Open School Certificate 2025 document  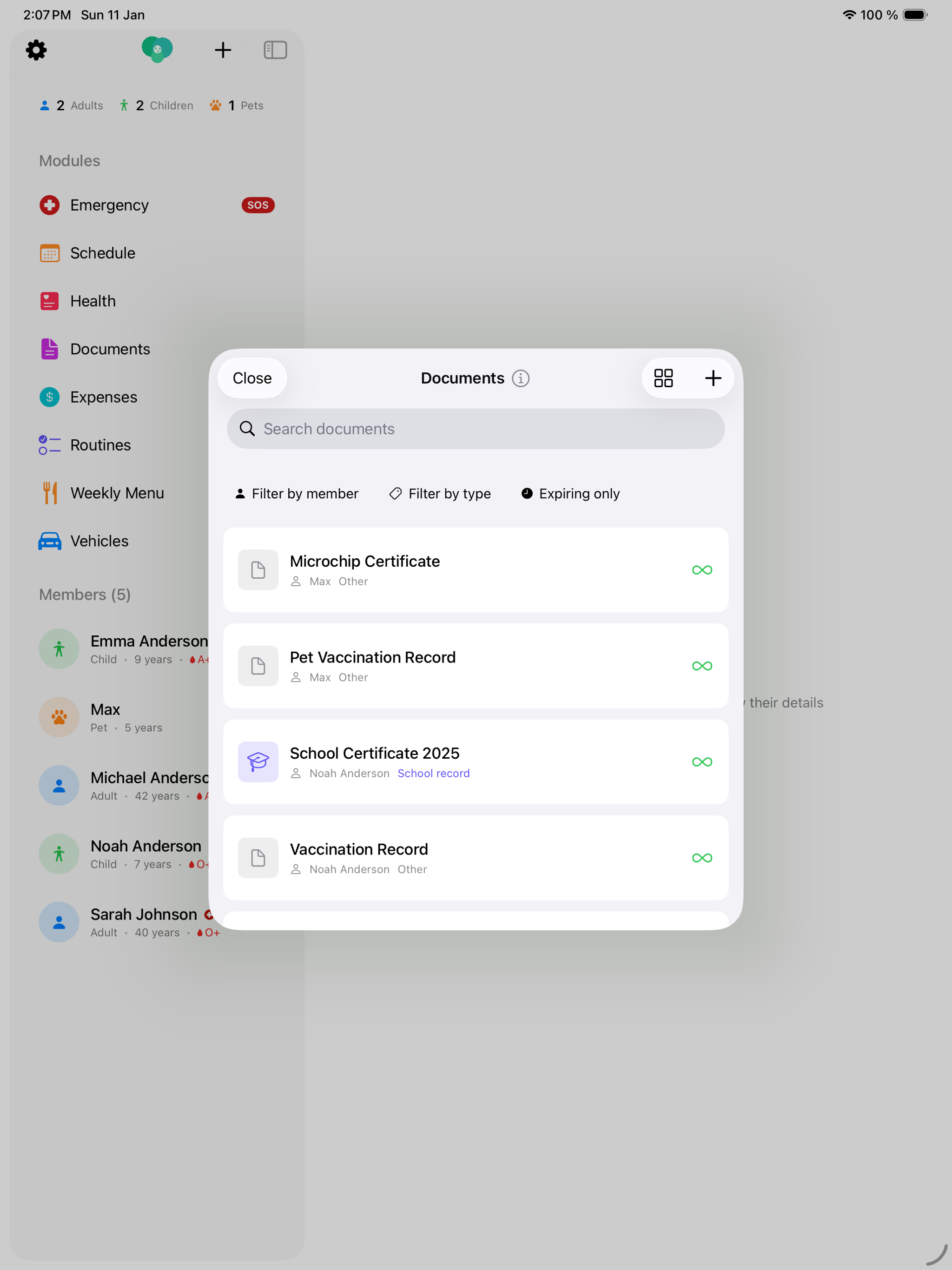pyautogui.click(x=476, y=762)
